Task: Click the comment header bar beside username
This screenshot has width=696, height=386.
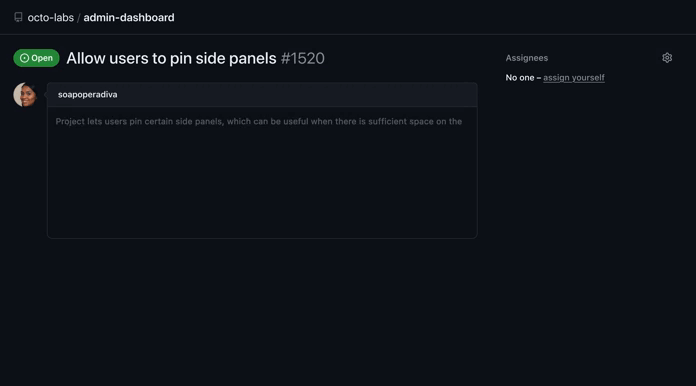Action: (x=297, y=95)
